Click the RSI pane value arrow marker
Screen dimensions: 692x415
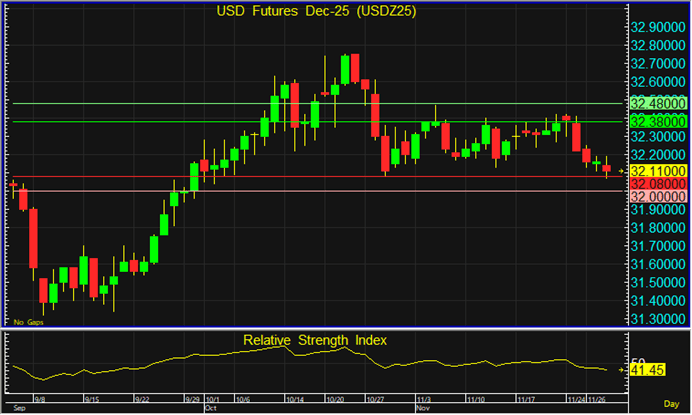(x=622, y=371)
